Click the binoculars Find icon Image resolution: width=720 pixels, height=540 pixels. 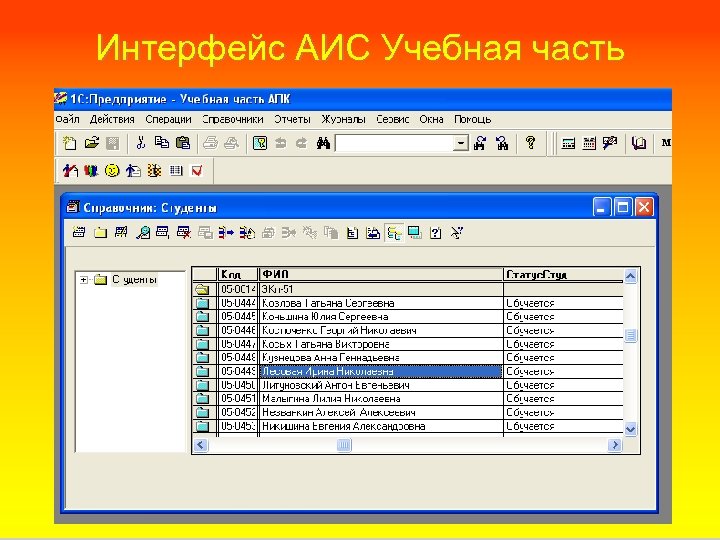[x=323, y=143]
